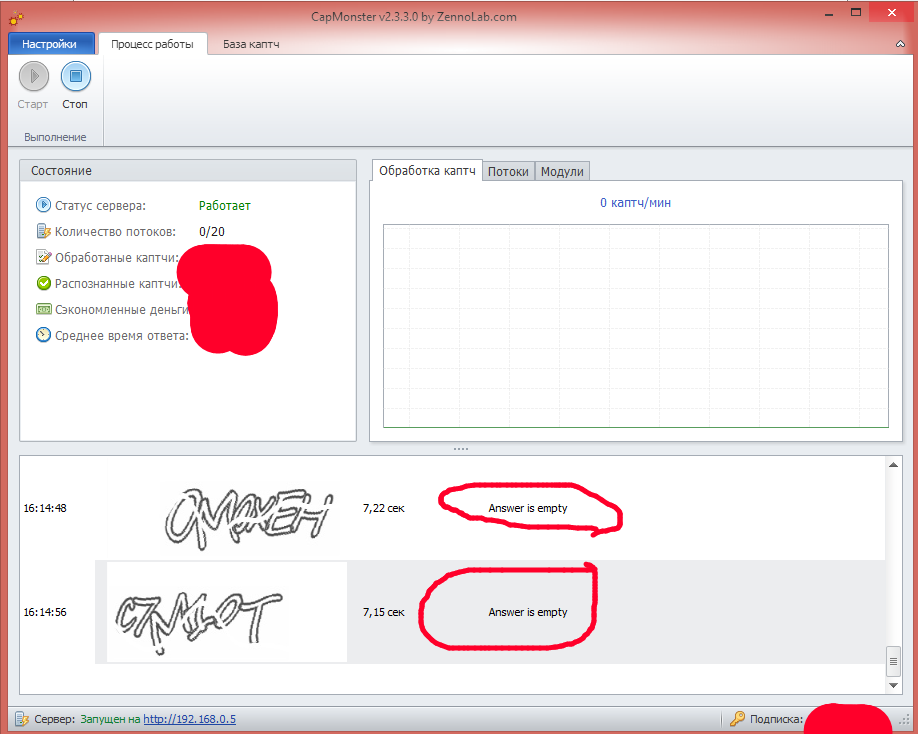This screenshot has height=734, width=918.
Task: Switch to the Потоки tab
Action: (x=508, y=172)
